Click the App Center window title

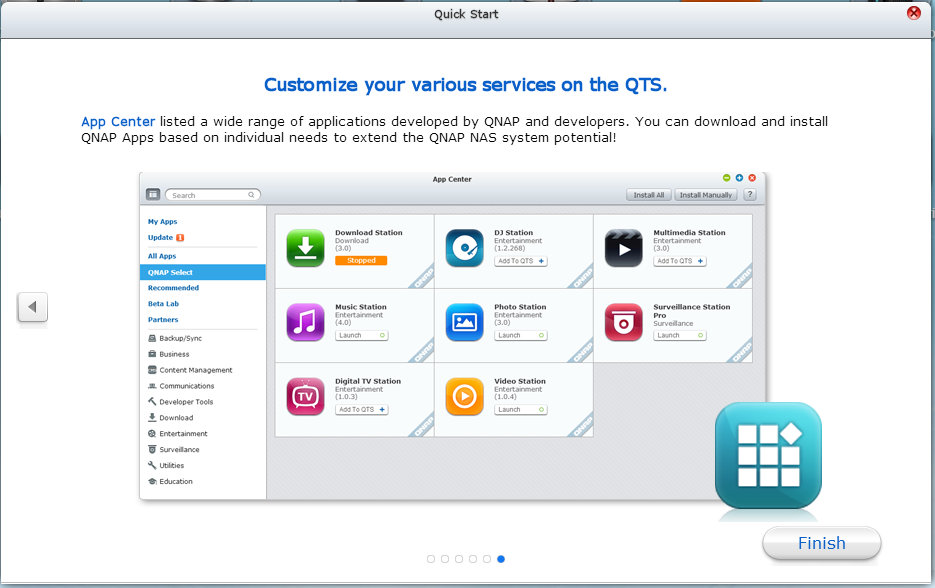pyautogui.click(x=452, y=179)
